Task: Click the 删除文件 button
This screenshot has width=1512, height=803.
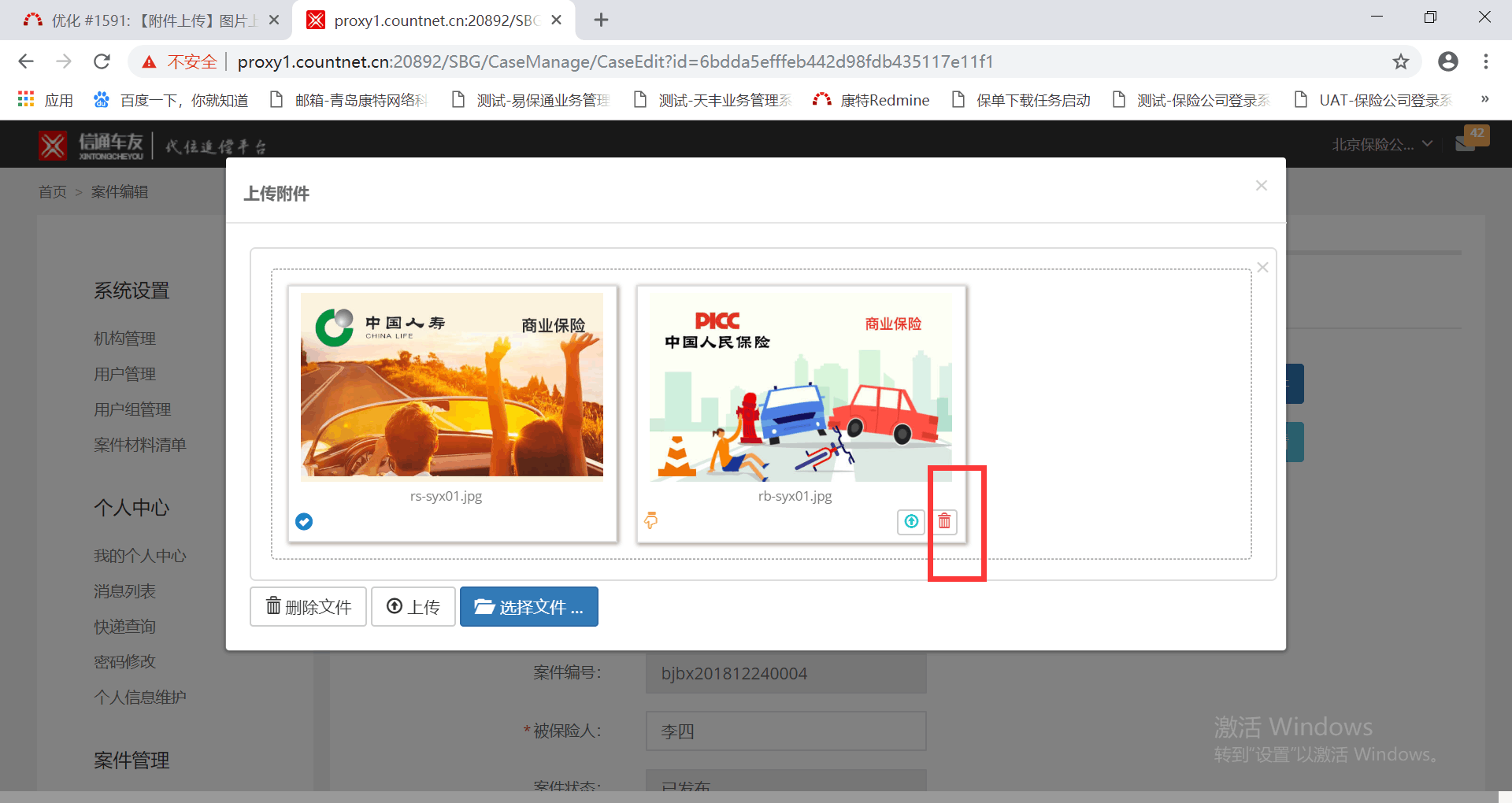Action: [x=308, y=607]
